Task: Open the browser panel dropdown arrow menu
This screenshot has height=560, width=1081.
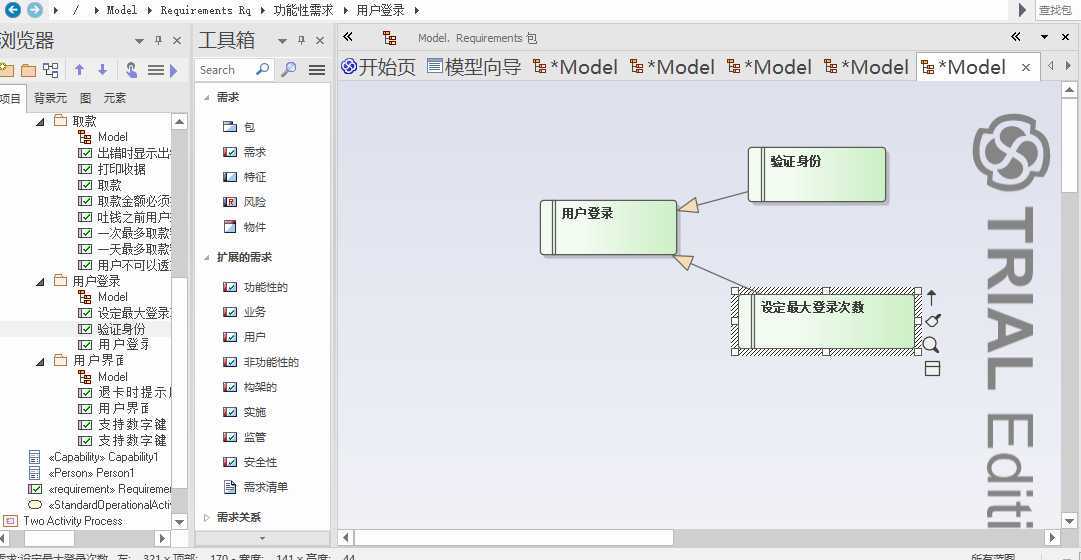Action: point(139,41)
